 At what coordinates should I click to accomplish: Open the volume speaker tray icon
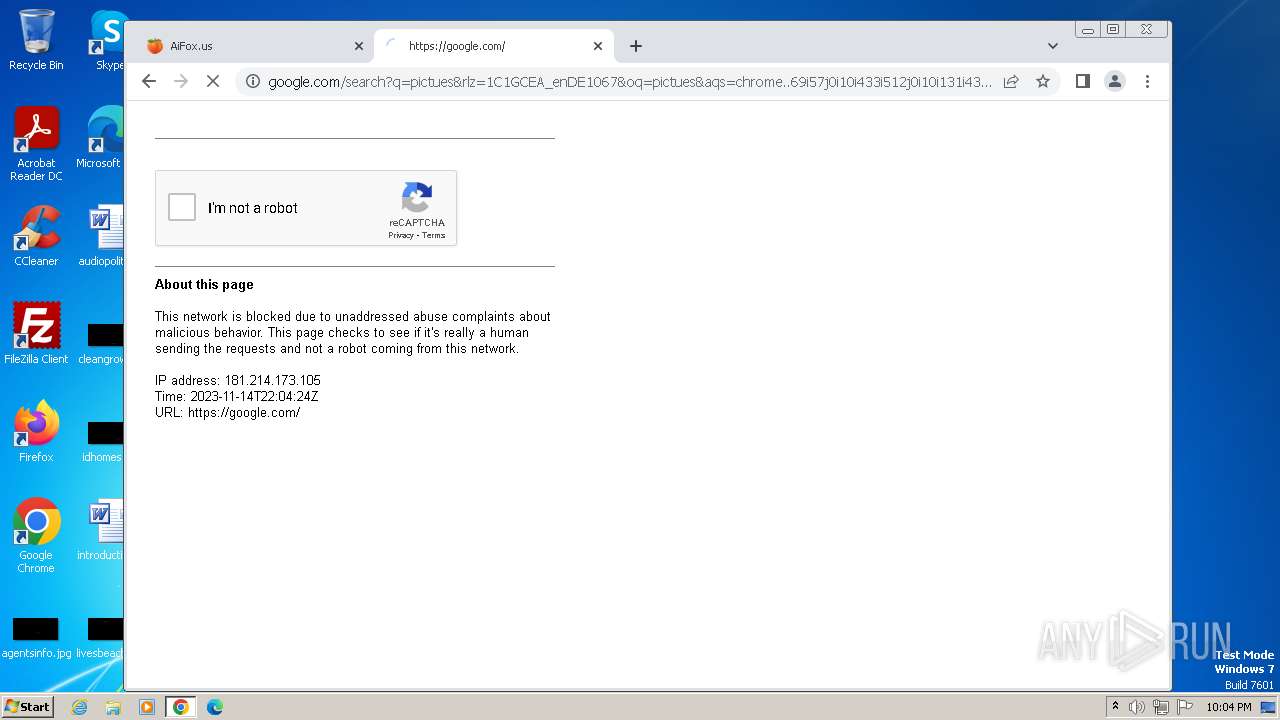click(x=1137, y=707)
